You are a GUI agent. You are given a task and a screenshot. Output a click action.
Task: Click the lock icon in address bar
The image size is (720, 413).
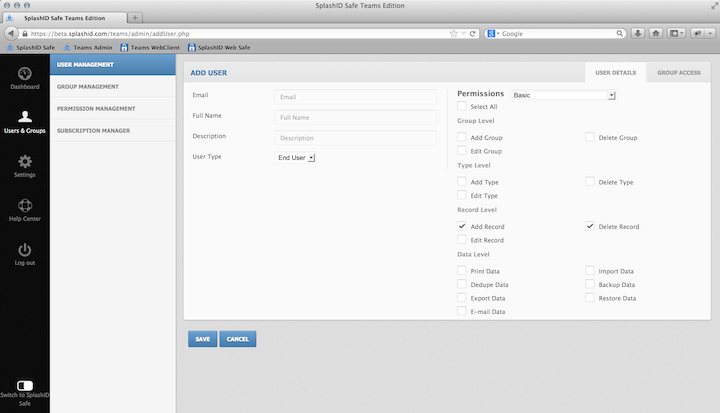coord(25,34)
